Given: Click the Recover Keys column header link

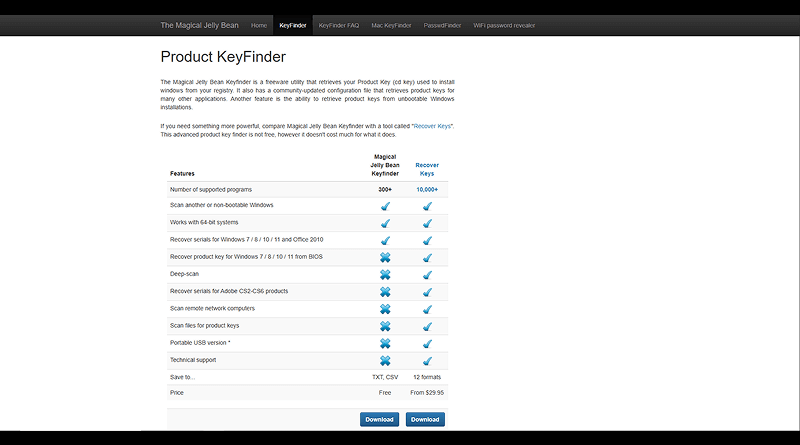Looking at the screenshot, I should coord(427,168).
